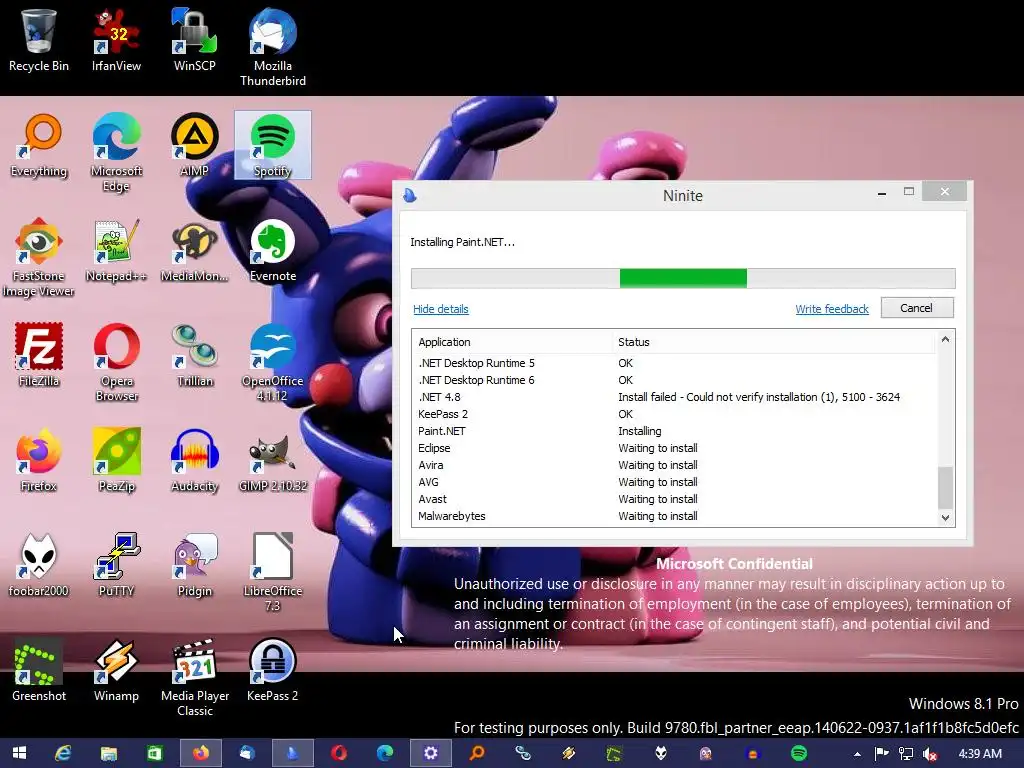Select the Malwarebytes row in the list
This screenshot has height=768, width=1024.
[x=676, y=516]
